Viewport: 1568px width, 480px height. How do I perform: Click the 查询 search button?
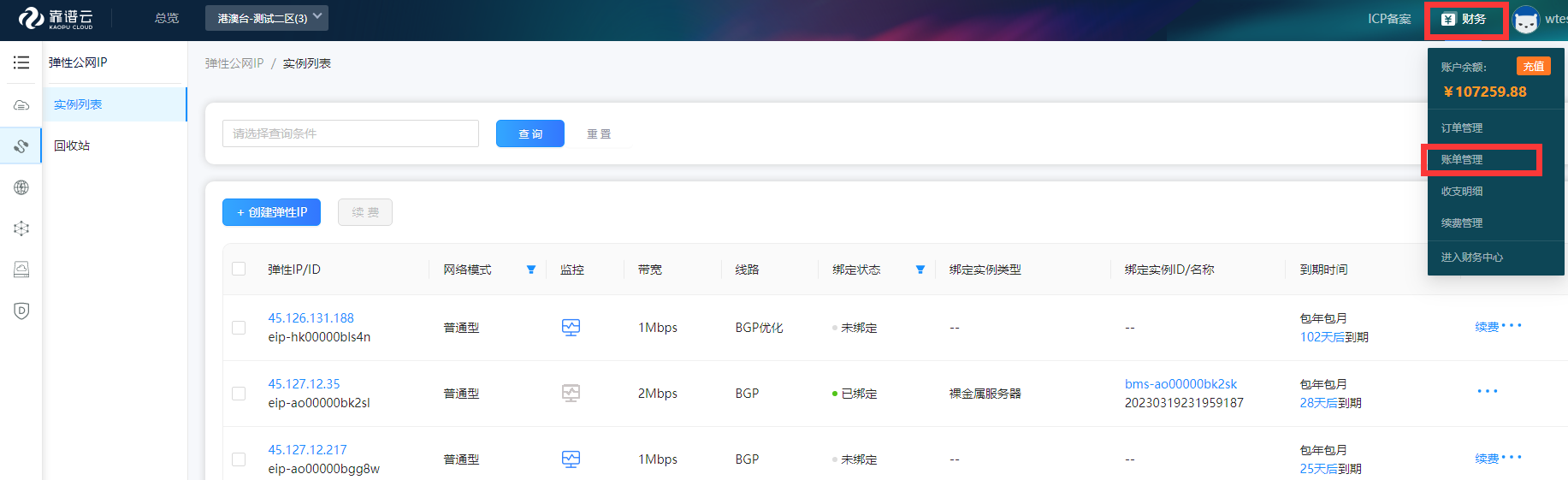pyautogui.click(x=530, y=133)
